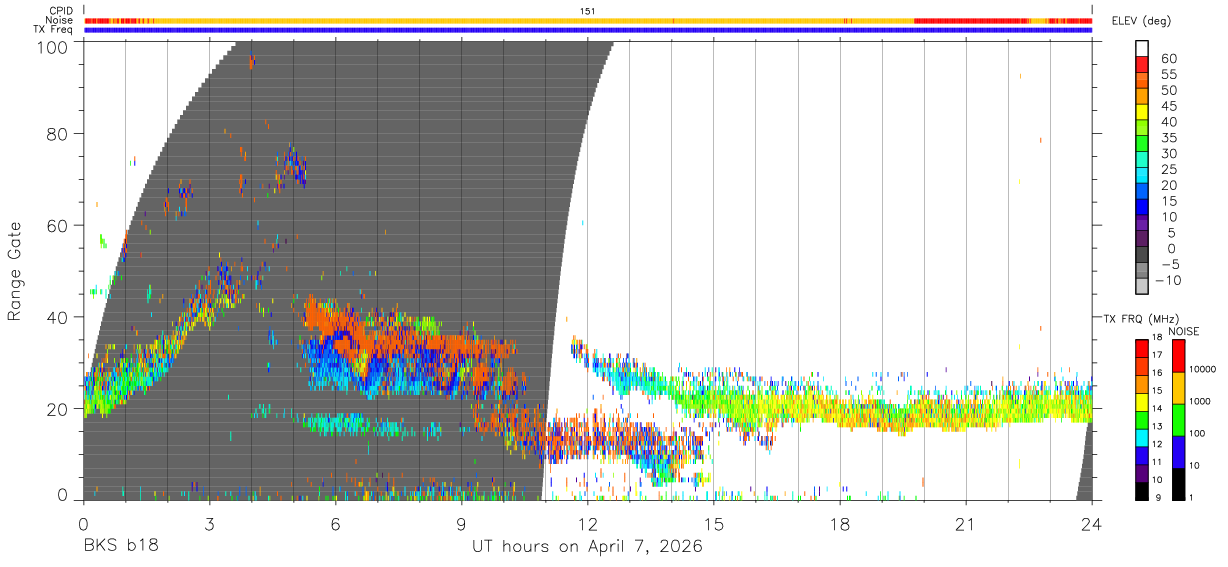Click the ELEV (deg) colorbar title
Viewport: 1228px width, 567px height.
[x=1140, y=20]
